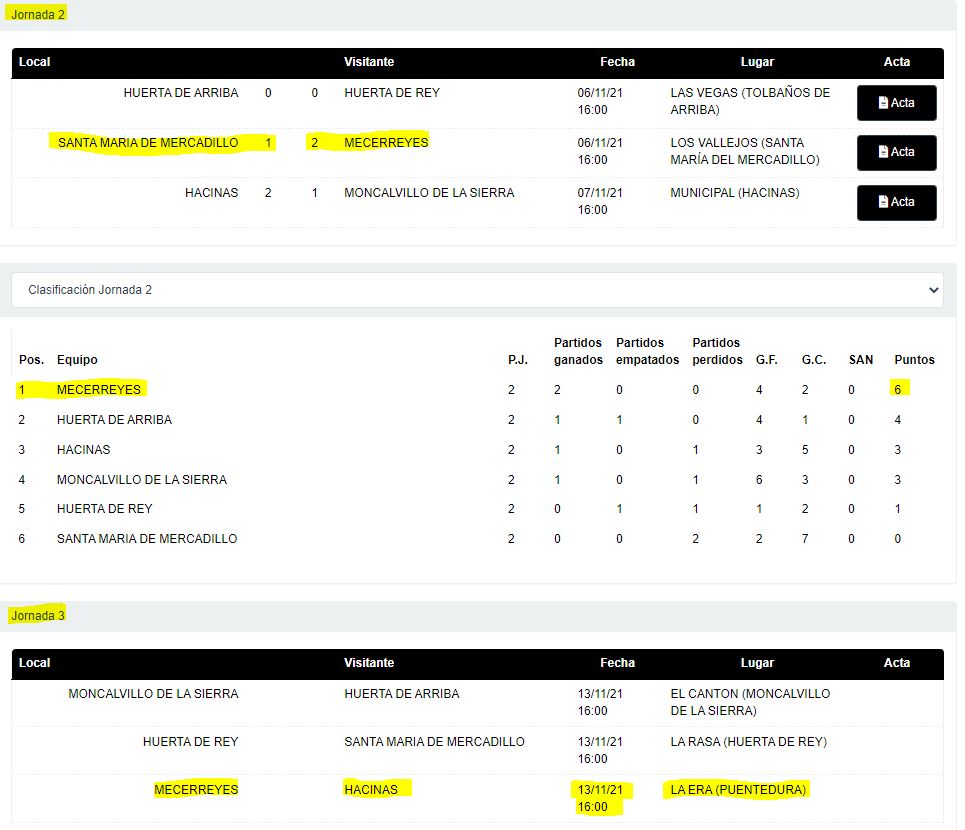This screenshot has width=965, height=830.
Task: Select HUERTA DE ARRIBA in the standings
Action: point(114,420)
